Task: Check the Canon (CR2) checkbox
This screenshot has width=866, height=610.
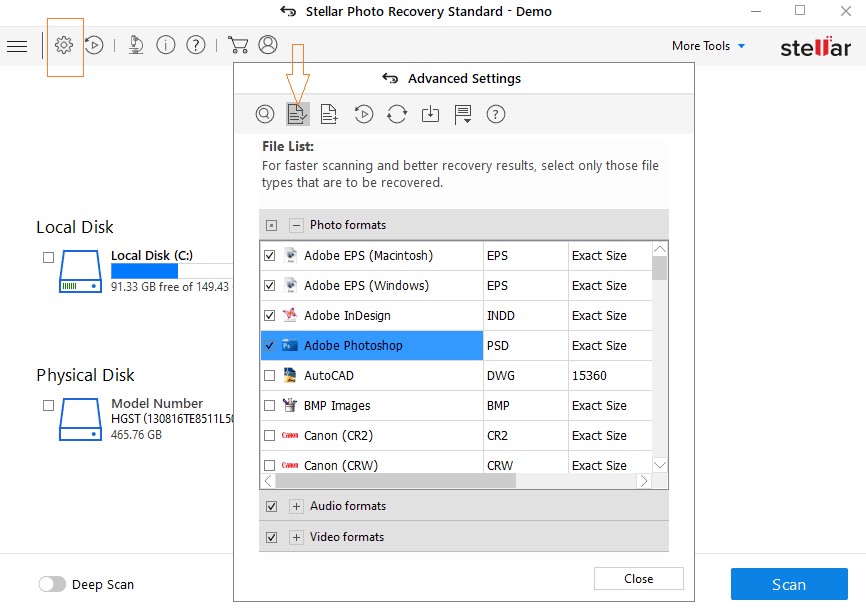Action: tap(270, 435)
